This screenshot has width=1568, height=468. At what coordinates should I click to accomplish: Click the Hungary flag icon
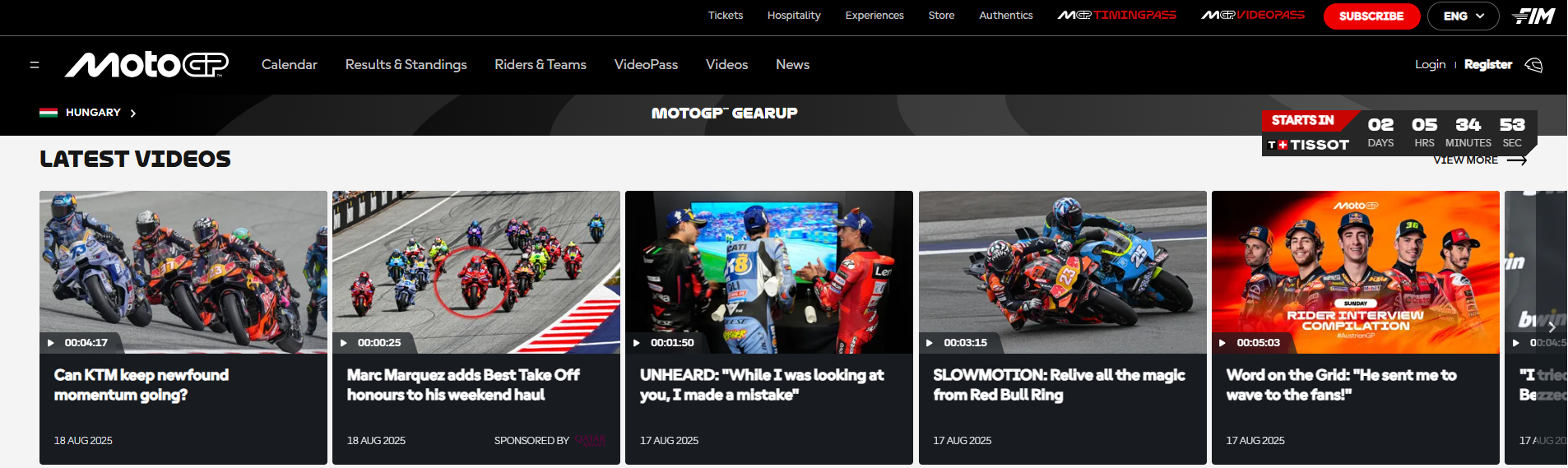pyautogui.click(x=49, y=113)
